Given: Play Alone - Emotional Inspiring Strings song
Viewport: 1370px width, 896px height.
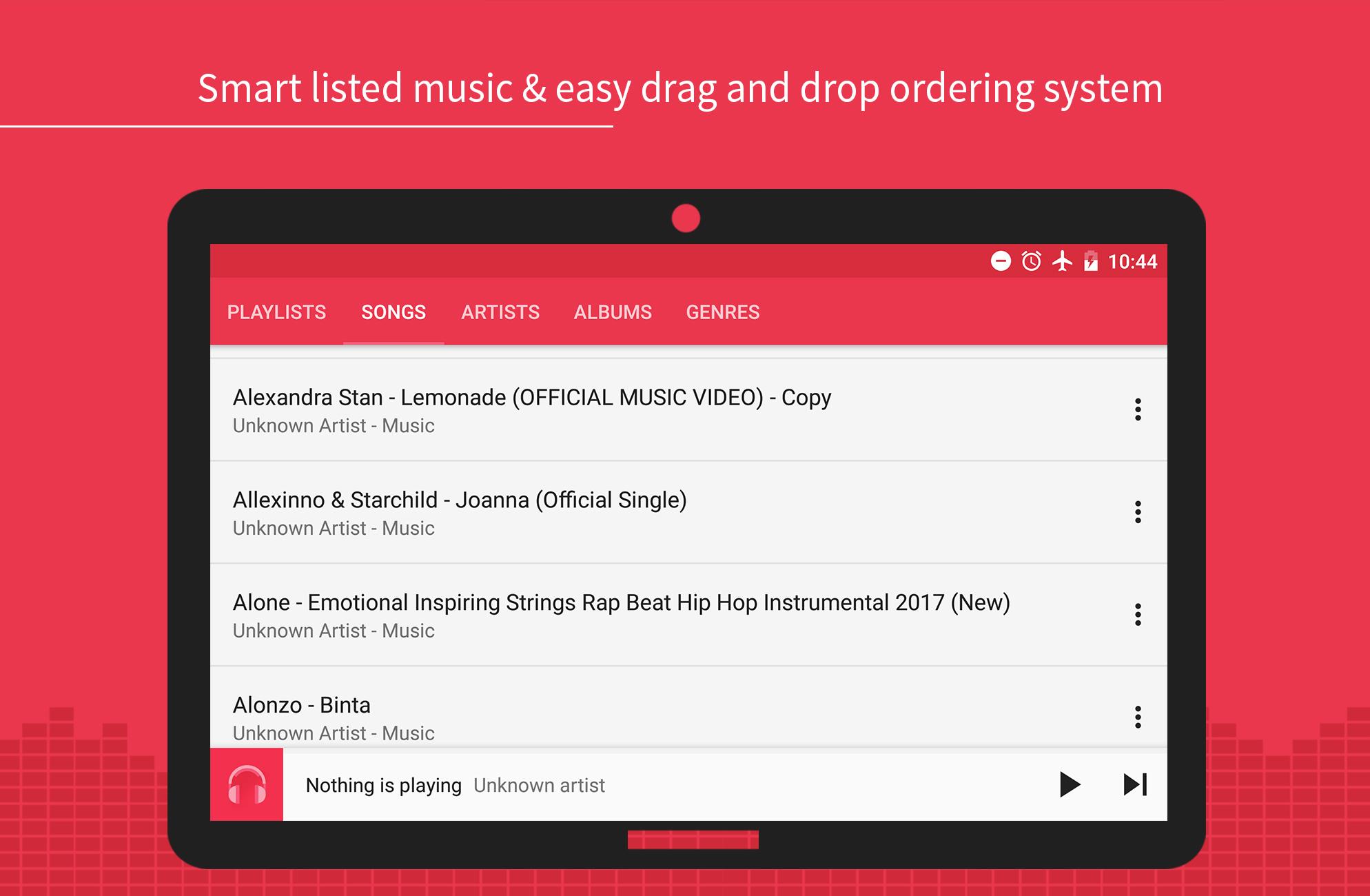Looking at the screenshot, I should [688, 615].
